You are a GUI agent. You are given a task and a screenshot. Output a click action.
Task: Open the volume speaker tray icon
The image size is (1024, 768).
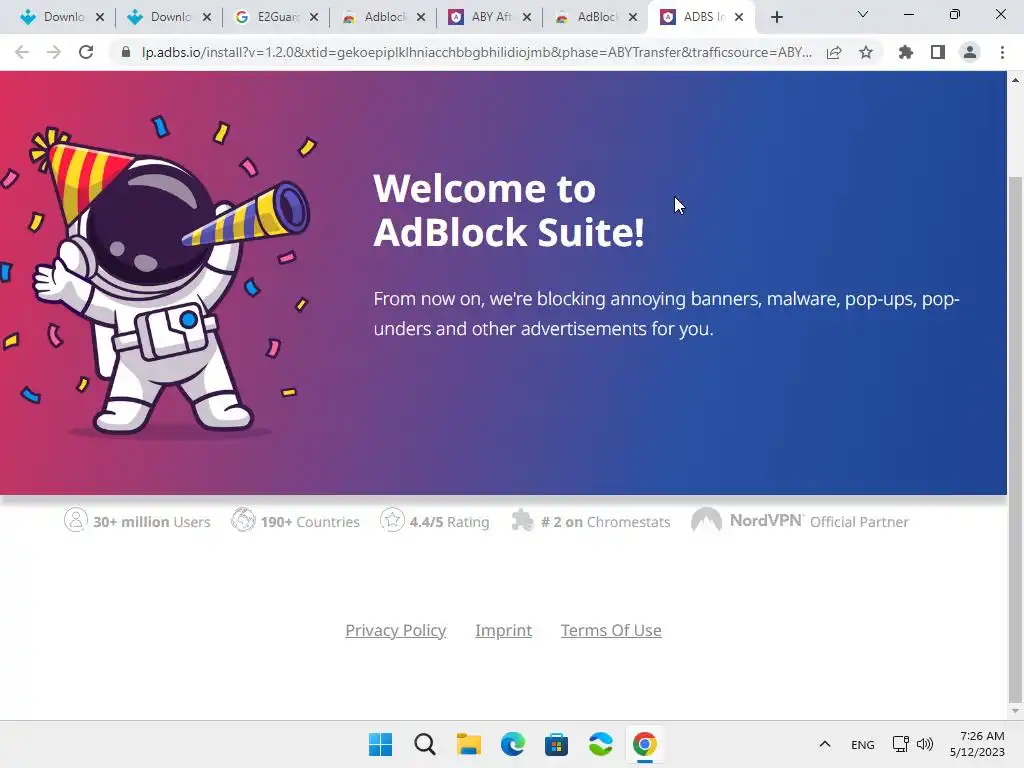click(925, 744)
